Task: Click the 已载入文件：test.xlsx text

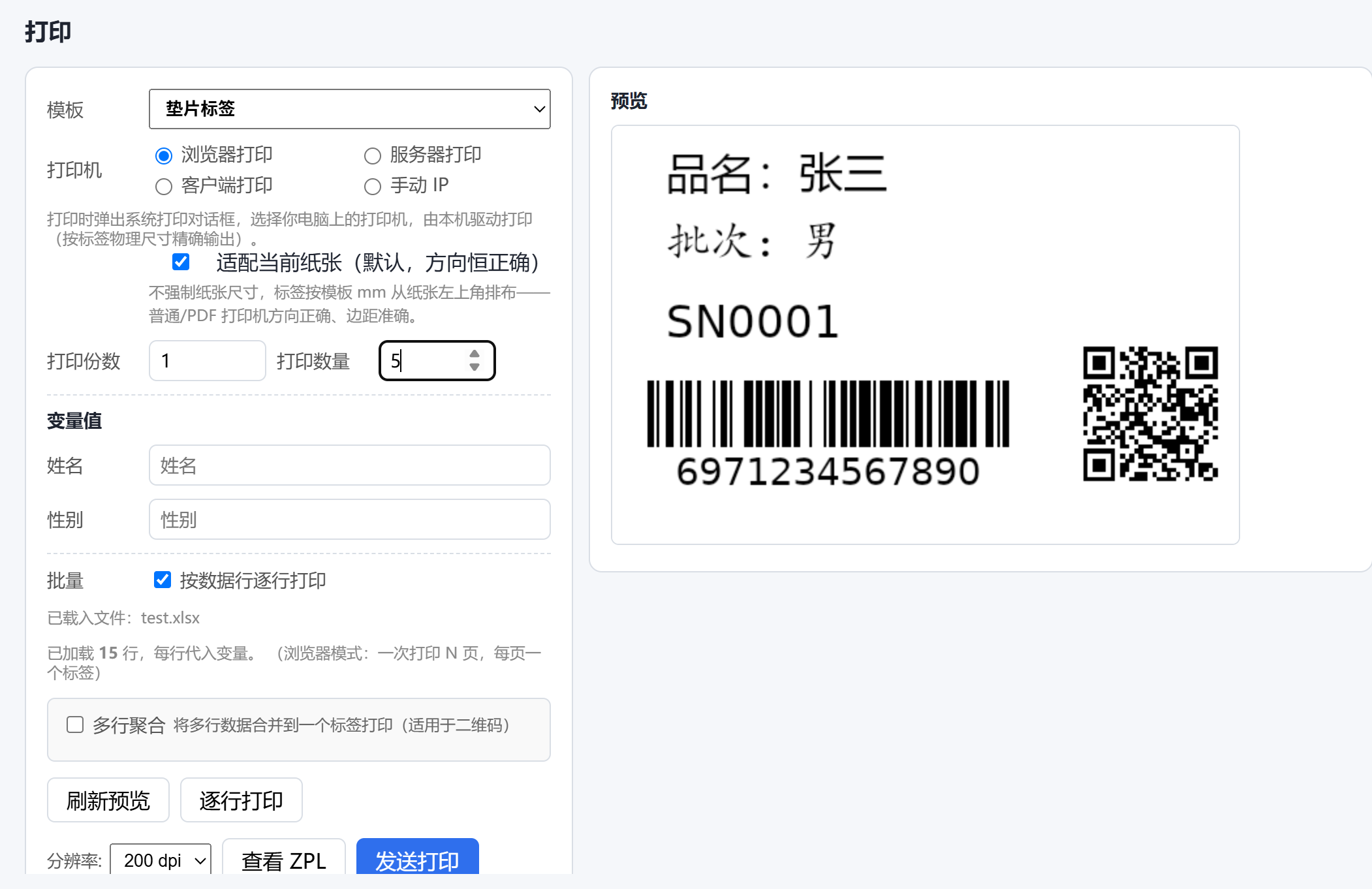Action: (123, 617)
